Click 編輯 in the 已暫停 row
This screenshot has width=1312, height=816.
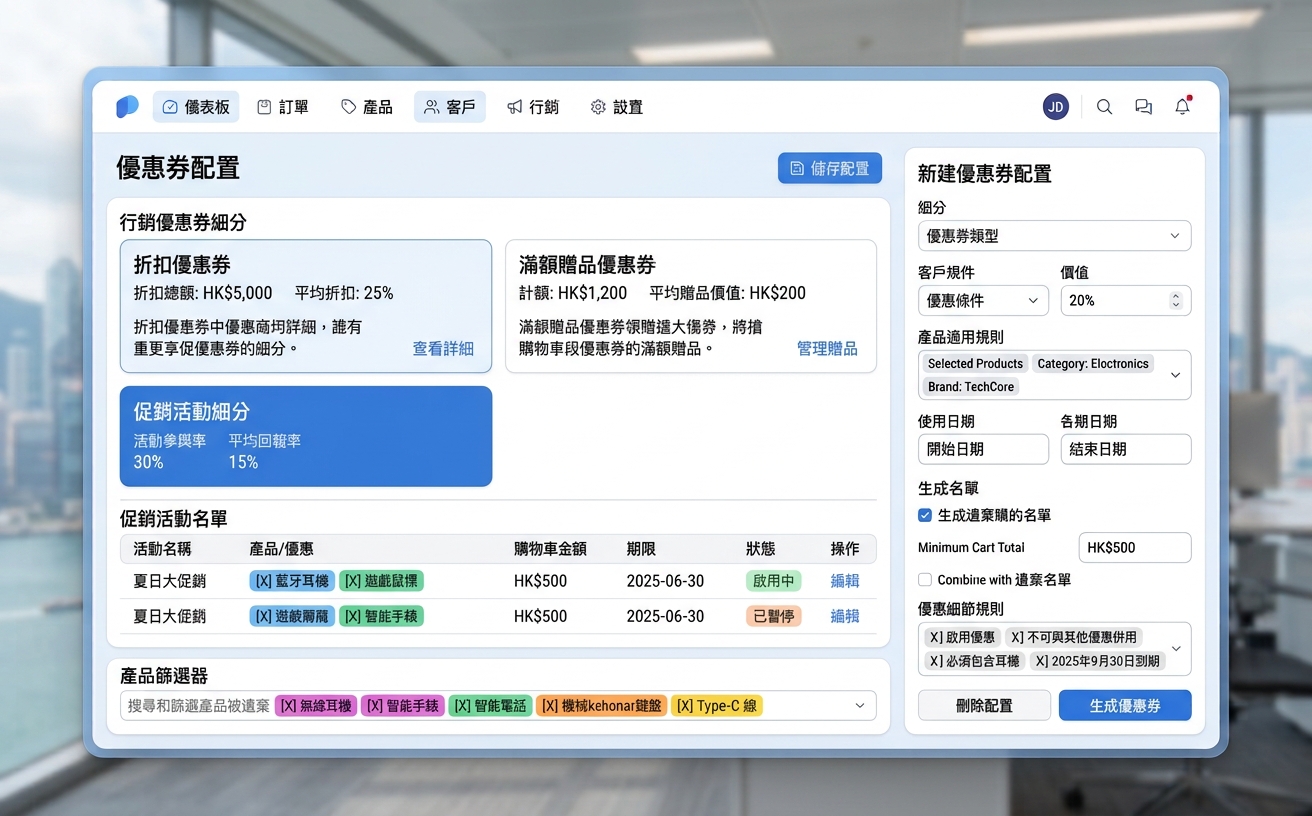point(845,616)
